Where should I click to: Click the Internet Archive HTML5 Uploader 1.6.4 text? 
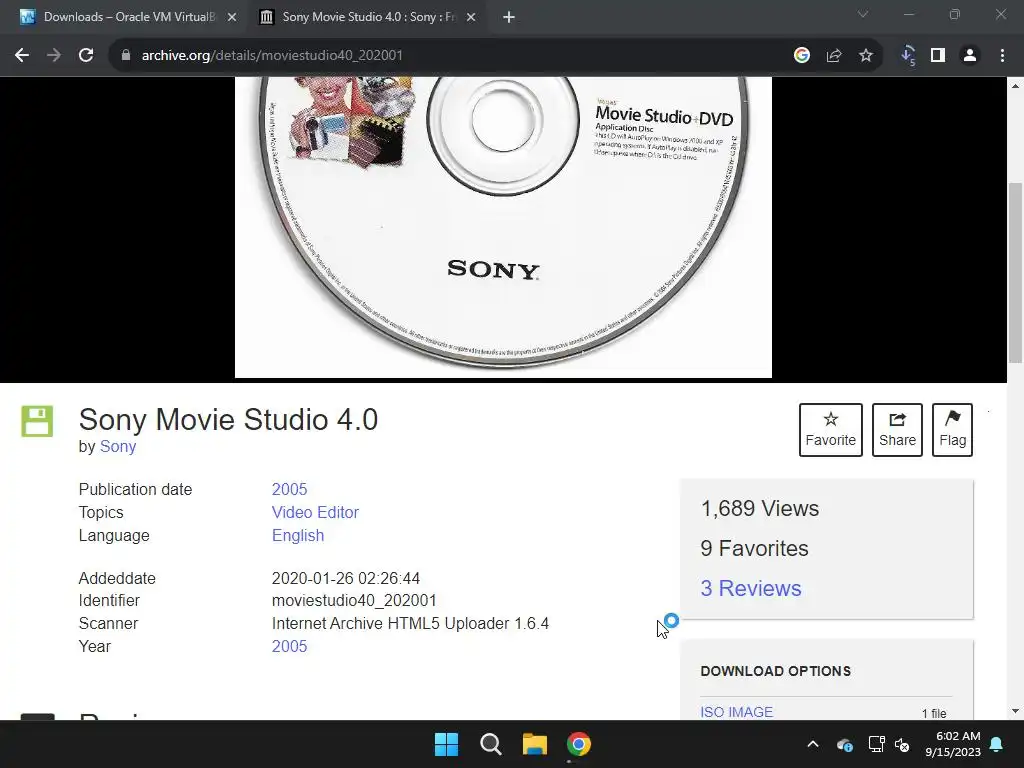click(x=410, y=623)
